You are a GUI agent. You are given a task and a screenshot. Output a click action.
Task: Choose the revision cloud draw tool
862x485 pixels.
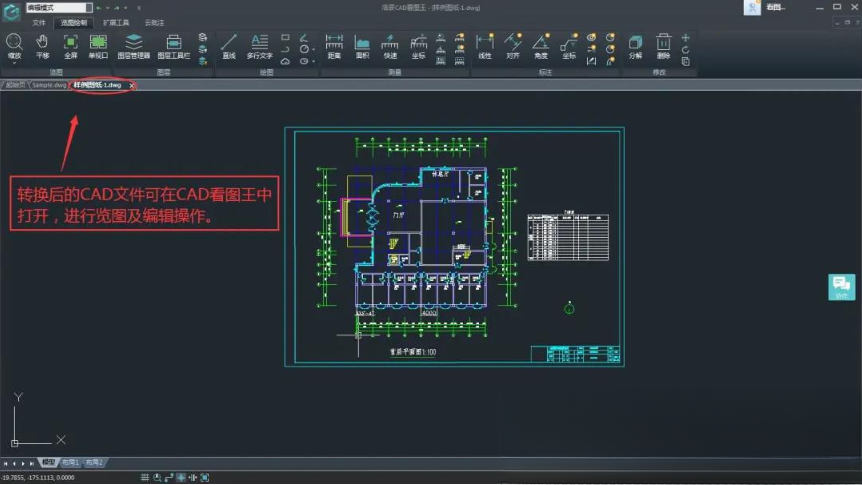click(x=285, y=62)
